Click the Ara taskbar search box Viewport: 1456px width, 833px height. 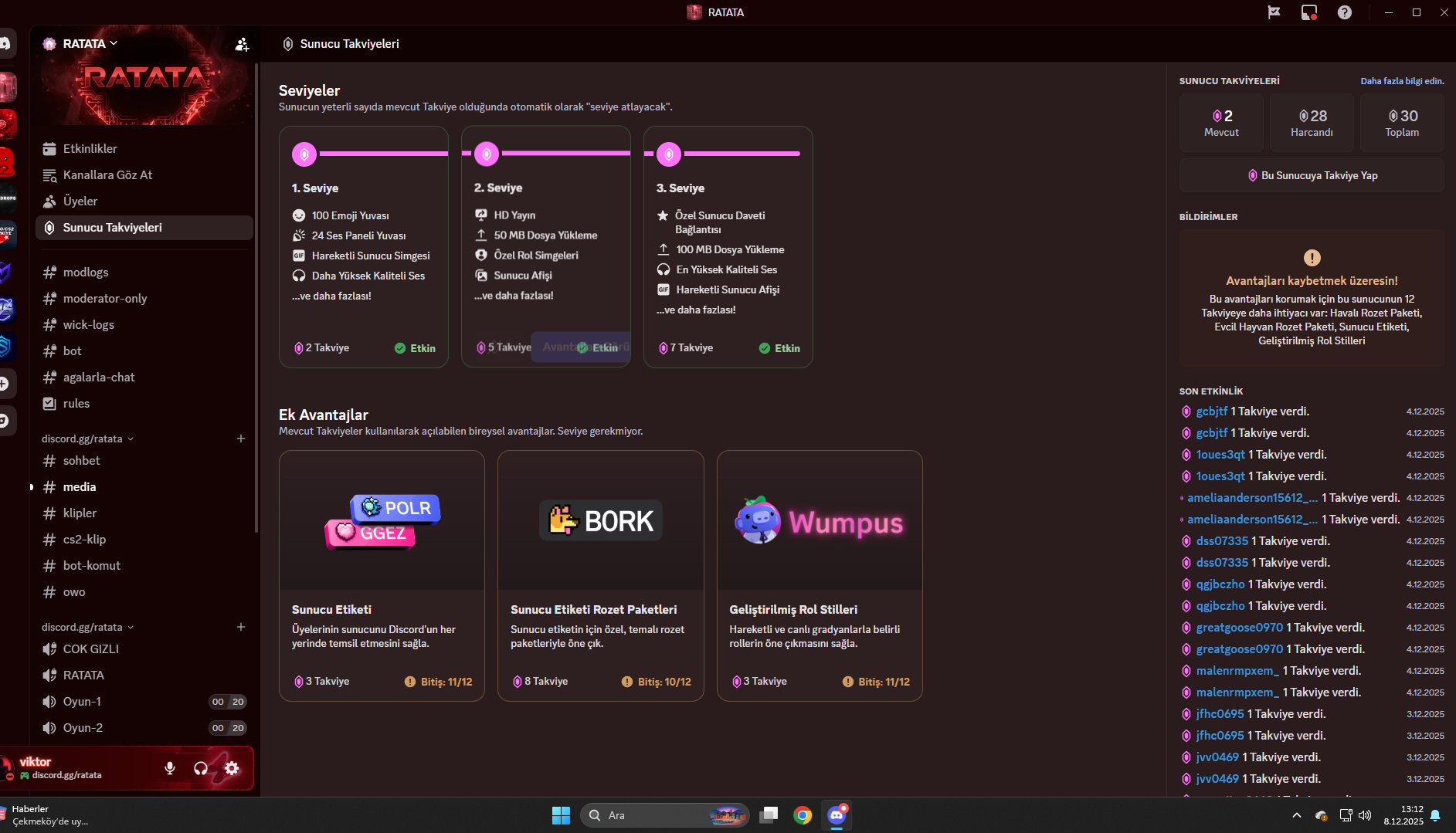click(x=664, y=815)
